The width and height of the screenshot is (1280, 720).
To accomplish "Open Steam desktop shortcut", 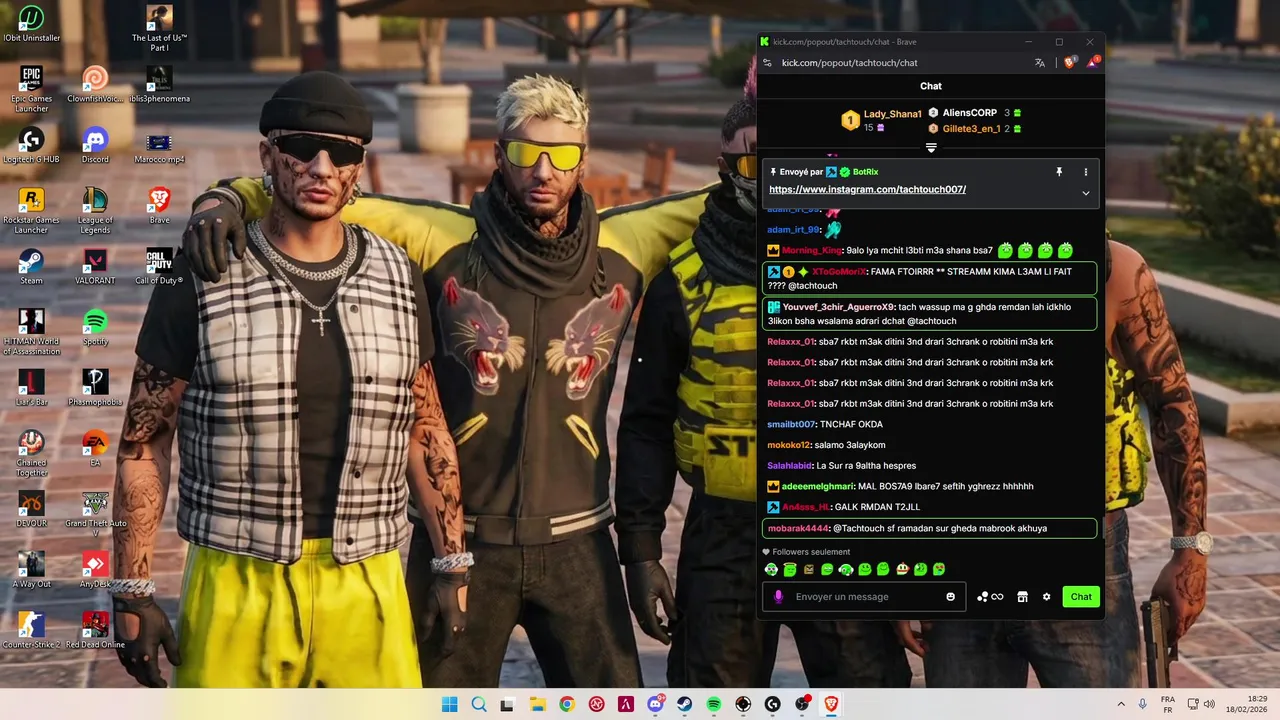I will [31, 266].
